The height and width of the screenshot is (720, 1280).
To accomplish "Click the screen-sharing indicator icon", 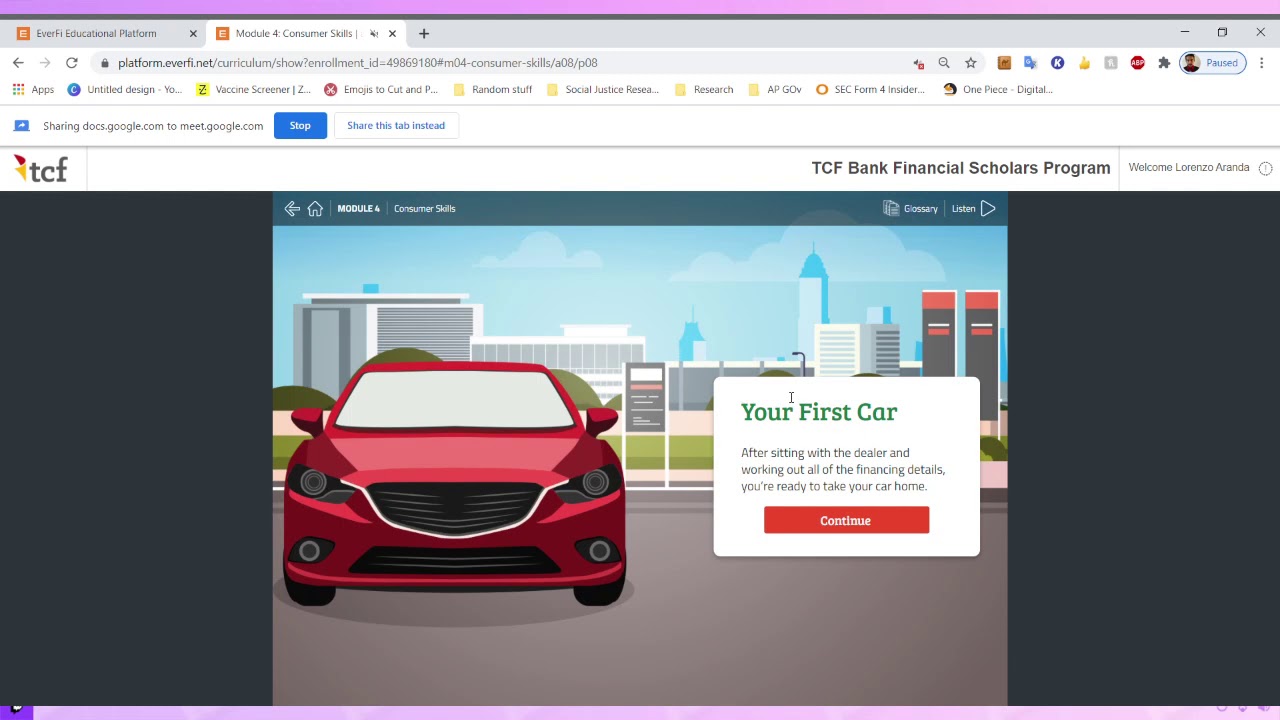I will pyautogui.click(x=22, y=125).
